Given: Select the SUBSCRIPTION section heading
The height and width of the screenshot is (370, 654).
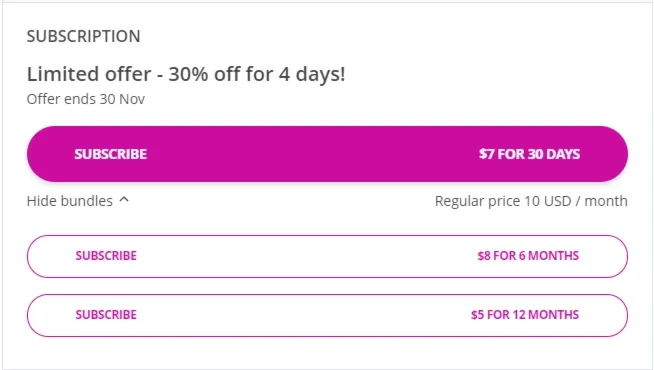Looking at the screenshot, I should (83, 36).
